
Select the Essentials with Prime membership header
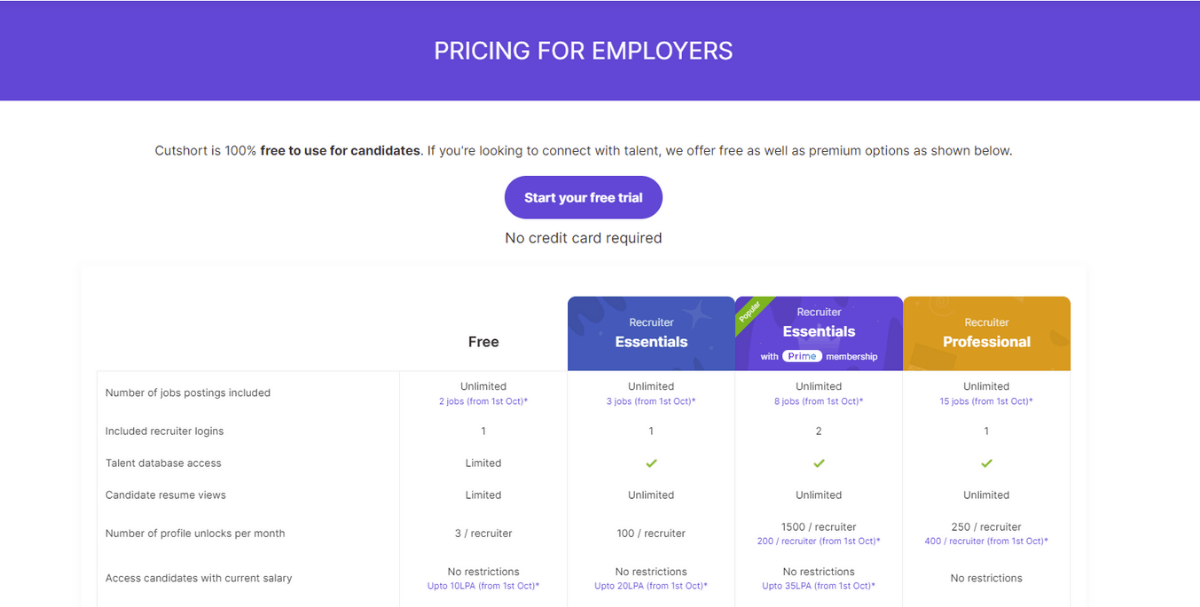pos(819,333)
